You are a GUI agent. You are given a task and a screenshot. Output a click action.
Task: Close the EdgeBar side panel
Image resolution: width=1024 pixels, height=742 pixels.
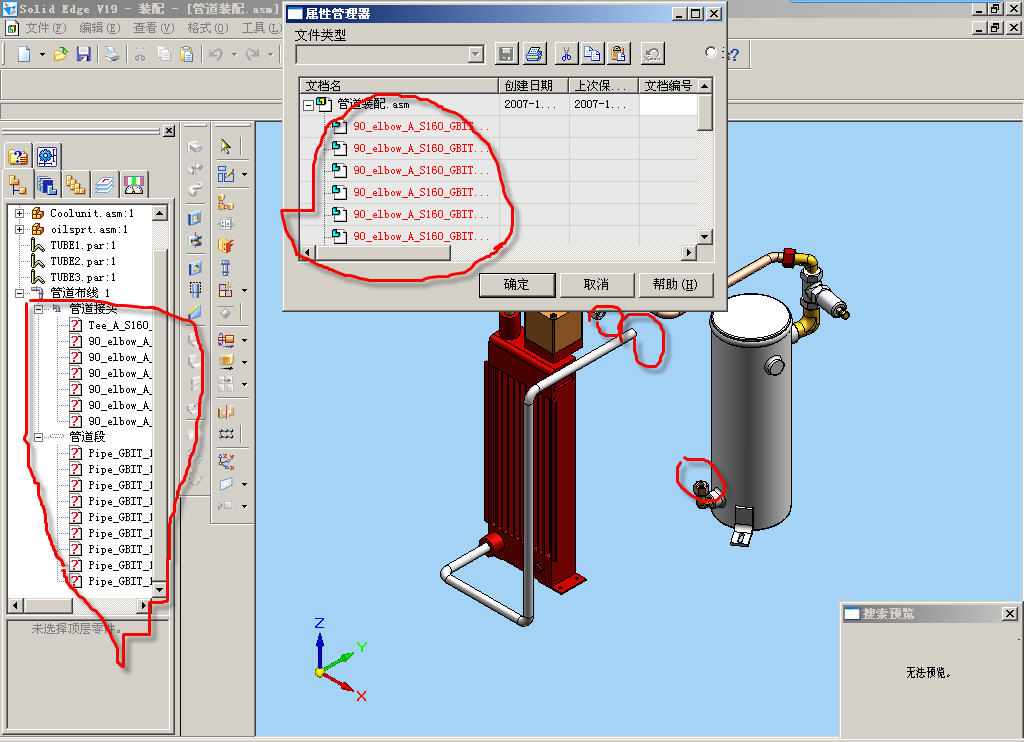point(169,131)
